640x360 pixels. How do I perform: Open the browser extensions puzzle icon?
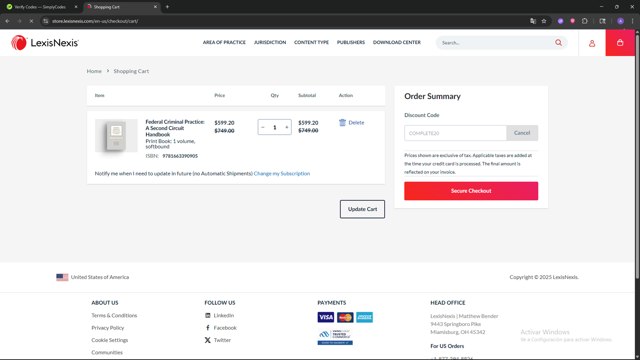(x=584, y=21)
